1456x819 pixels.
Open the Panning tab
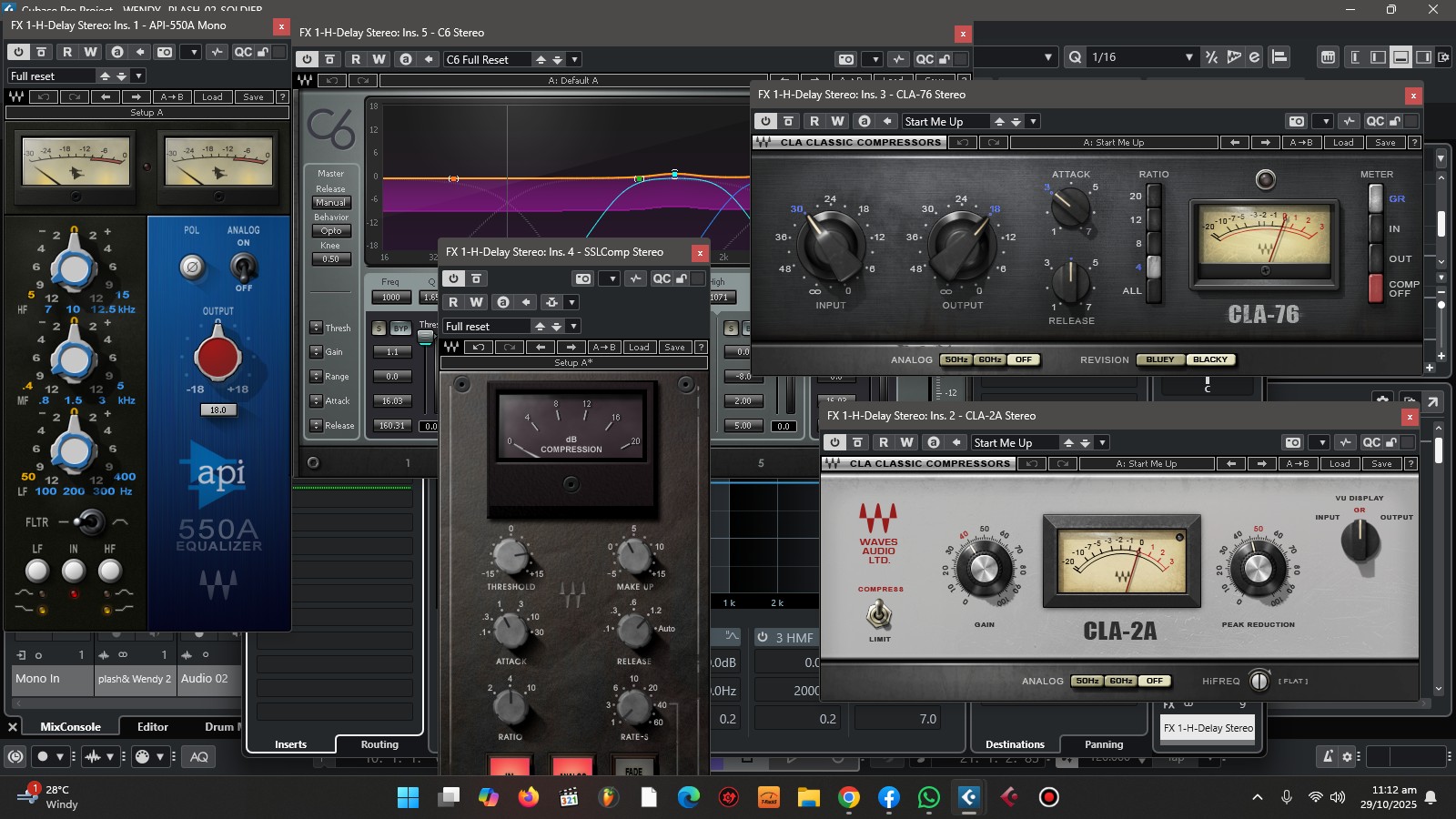point(1104,744)
